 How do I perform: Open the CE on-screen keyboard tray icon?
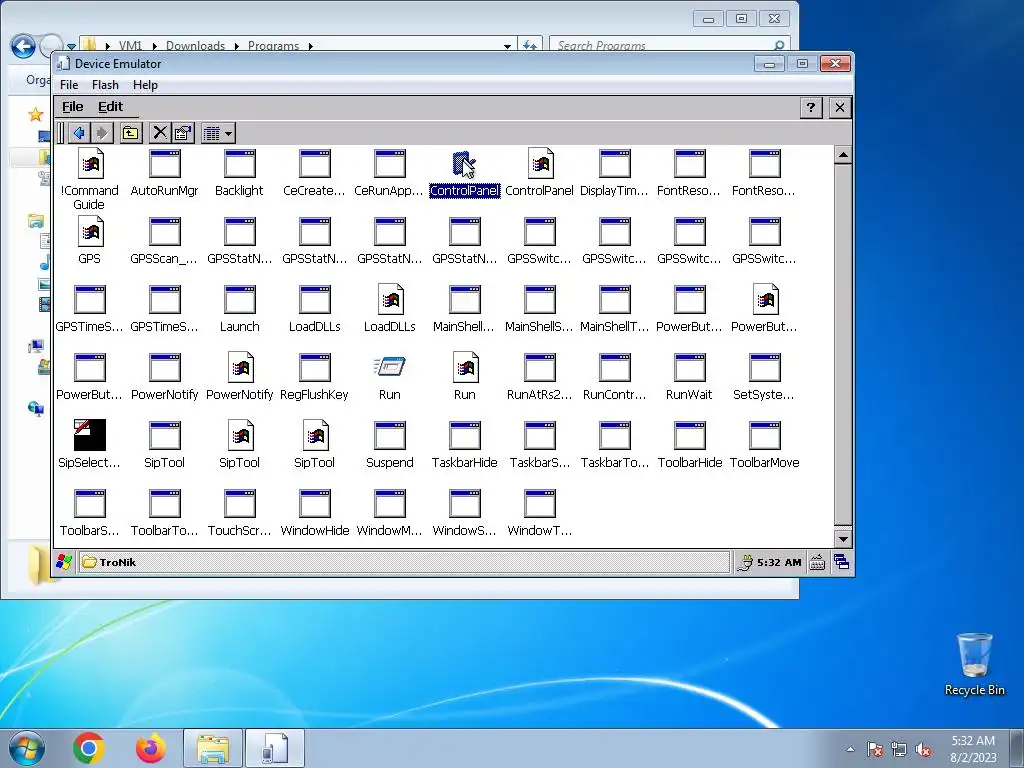(817, 562)
